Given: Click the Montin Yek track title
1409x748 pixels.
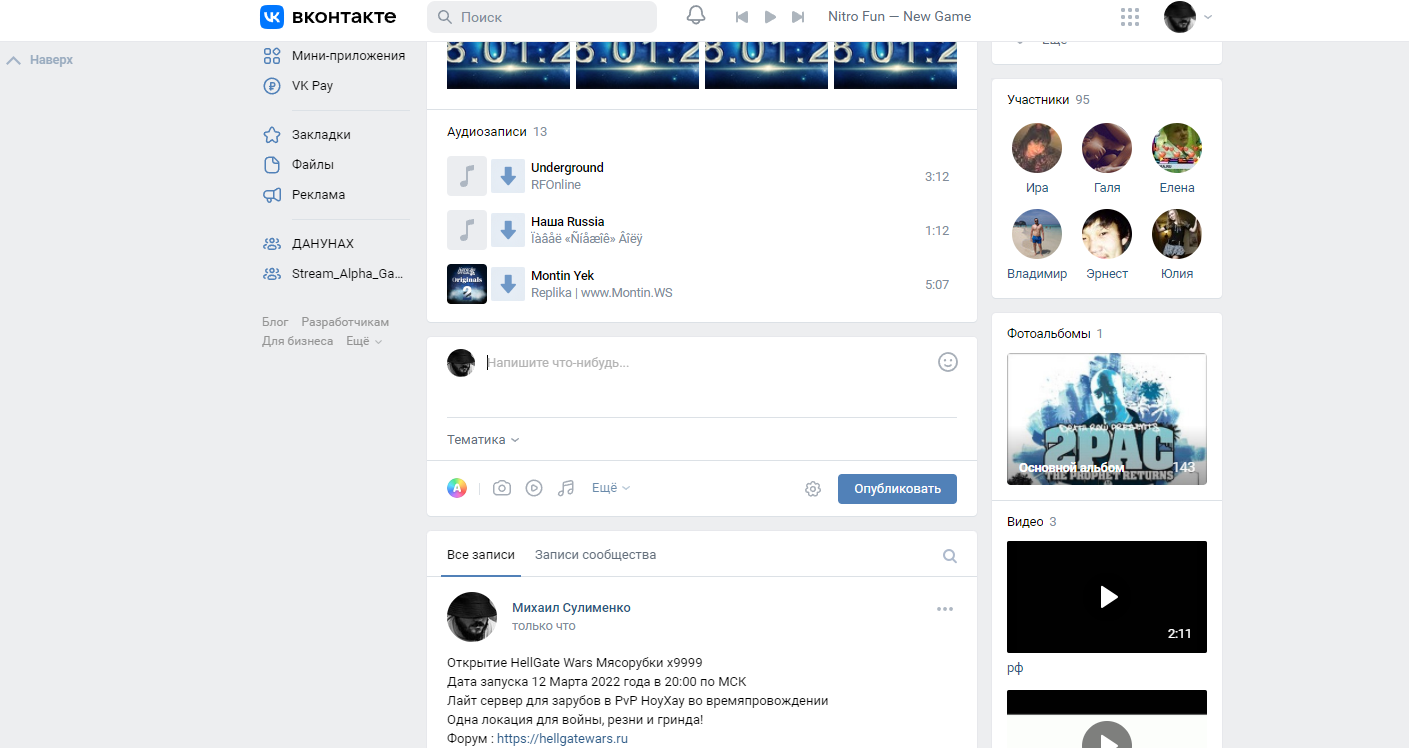Looking at the screenshot, I should [x=562, y=276].
